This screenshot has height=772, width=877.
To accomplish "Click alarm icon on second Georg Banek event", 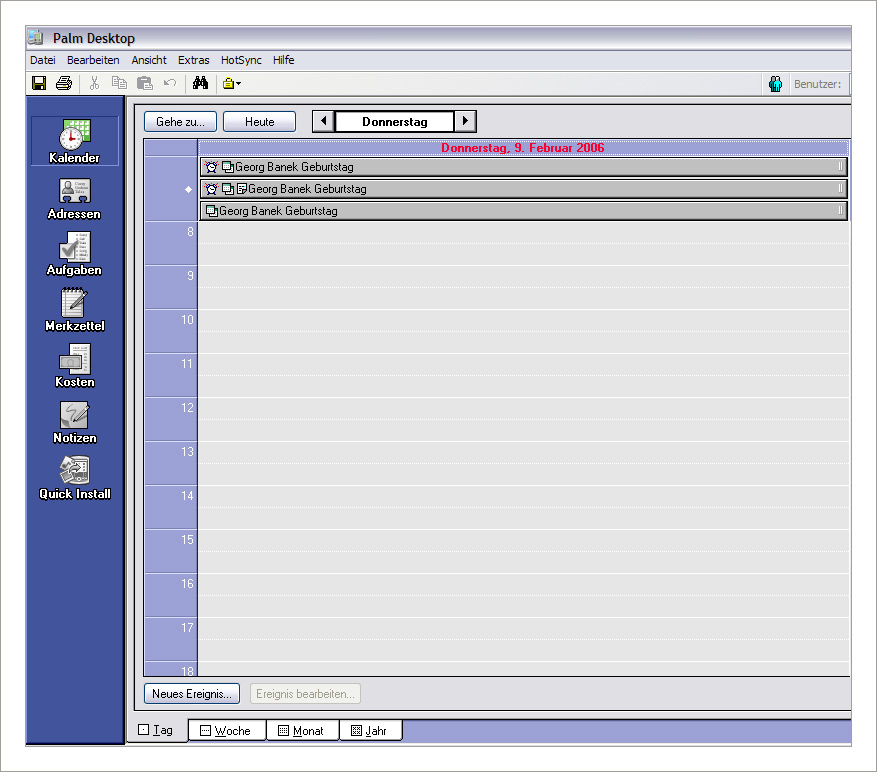I will [211, 189].
